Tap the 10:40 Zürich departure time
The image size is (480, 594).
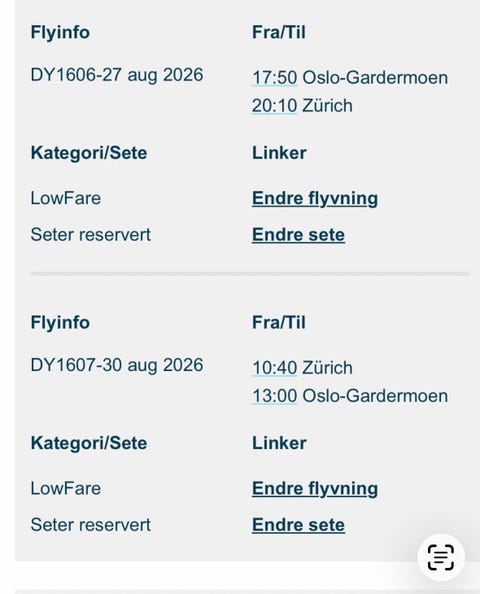point(275,368)
